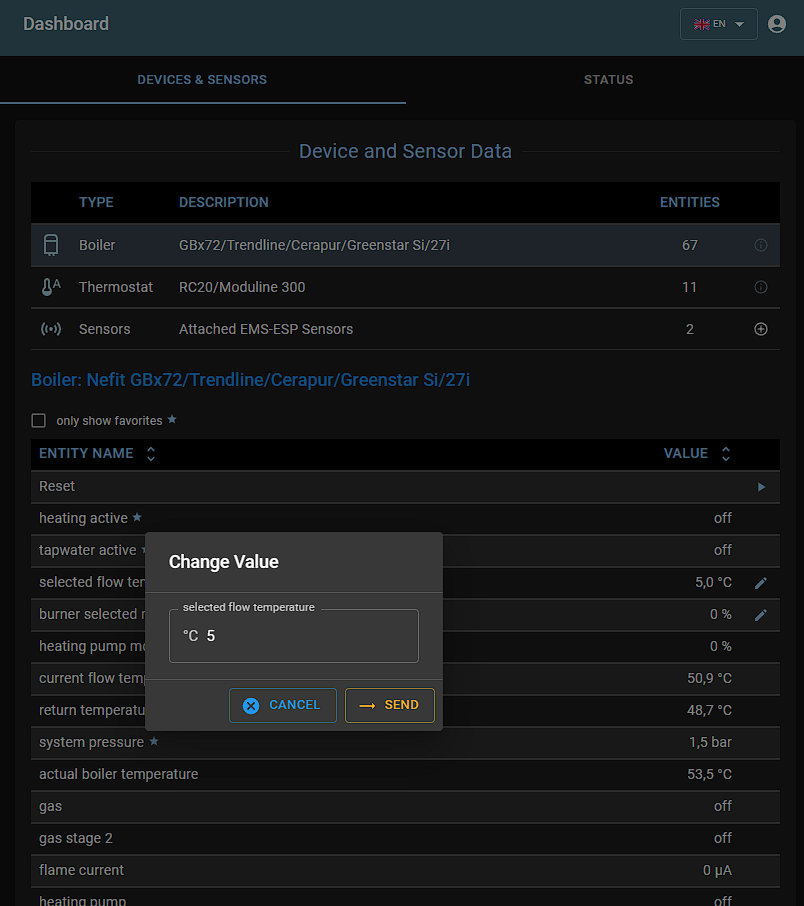Screen dimensions: 804x906
Task: Sort by Entity Name column arrows
Action: tap(151, 454)
